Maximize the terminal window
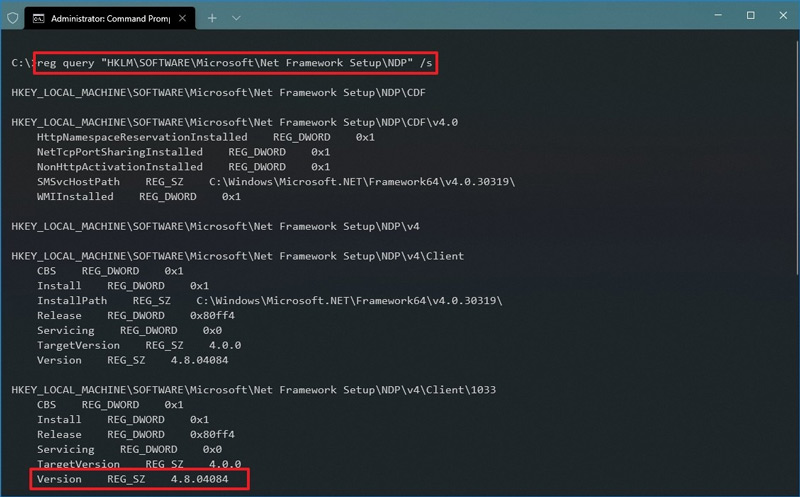Image resolution: width=800 pixels, height=497 pixels. pyautogui.click(x=751, y=15)
